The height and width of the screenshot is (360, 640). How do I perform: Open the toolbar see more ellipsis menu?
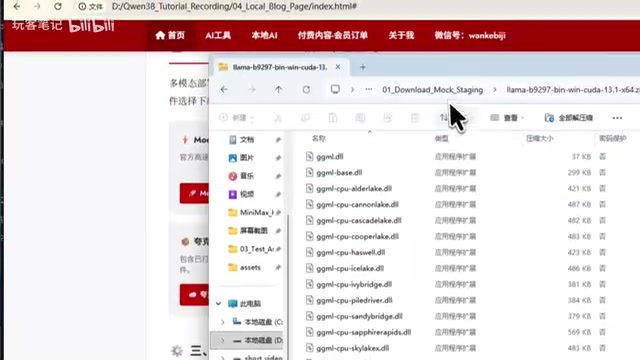617,118
